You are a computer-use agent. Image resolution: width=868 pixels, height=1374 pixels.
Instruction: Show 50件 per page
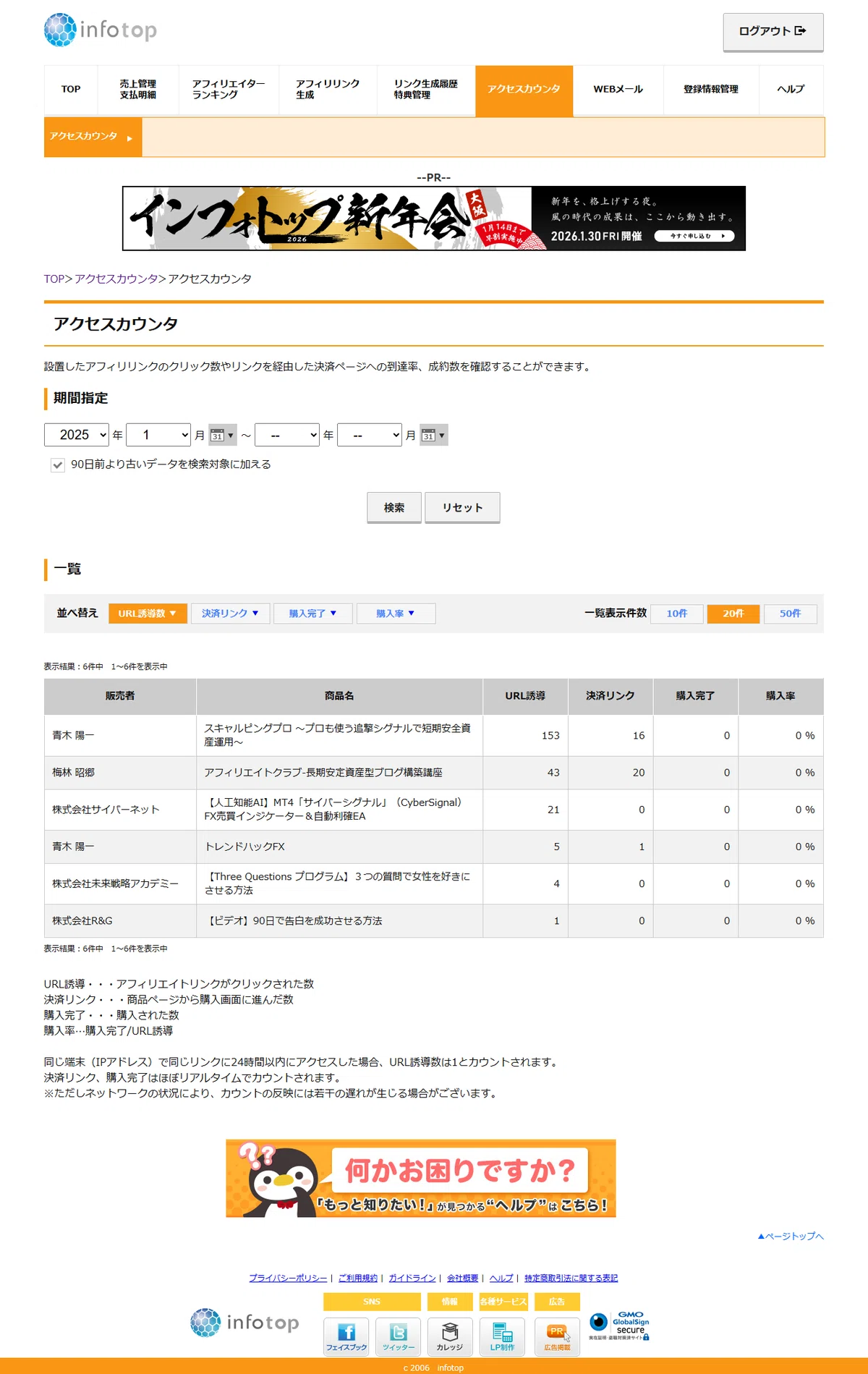click(x=790, y=614)
